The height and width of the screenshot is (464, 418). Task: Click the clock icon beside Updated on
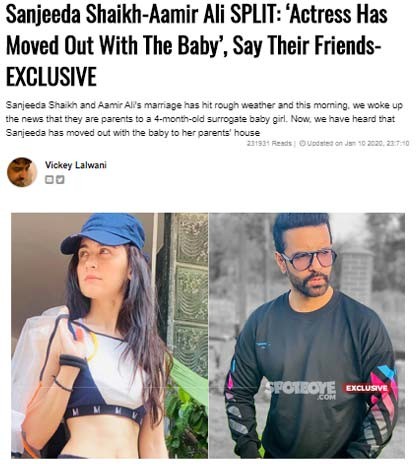[x=302, y=143]
